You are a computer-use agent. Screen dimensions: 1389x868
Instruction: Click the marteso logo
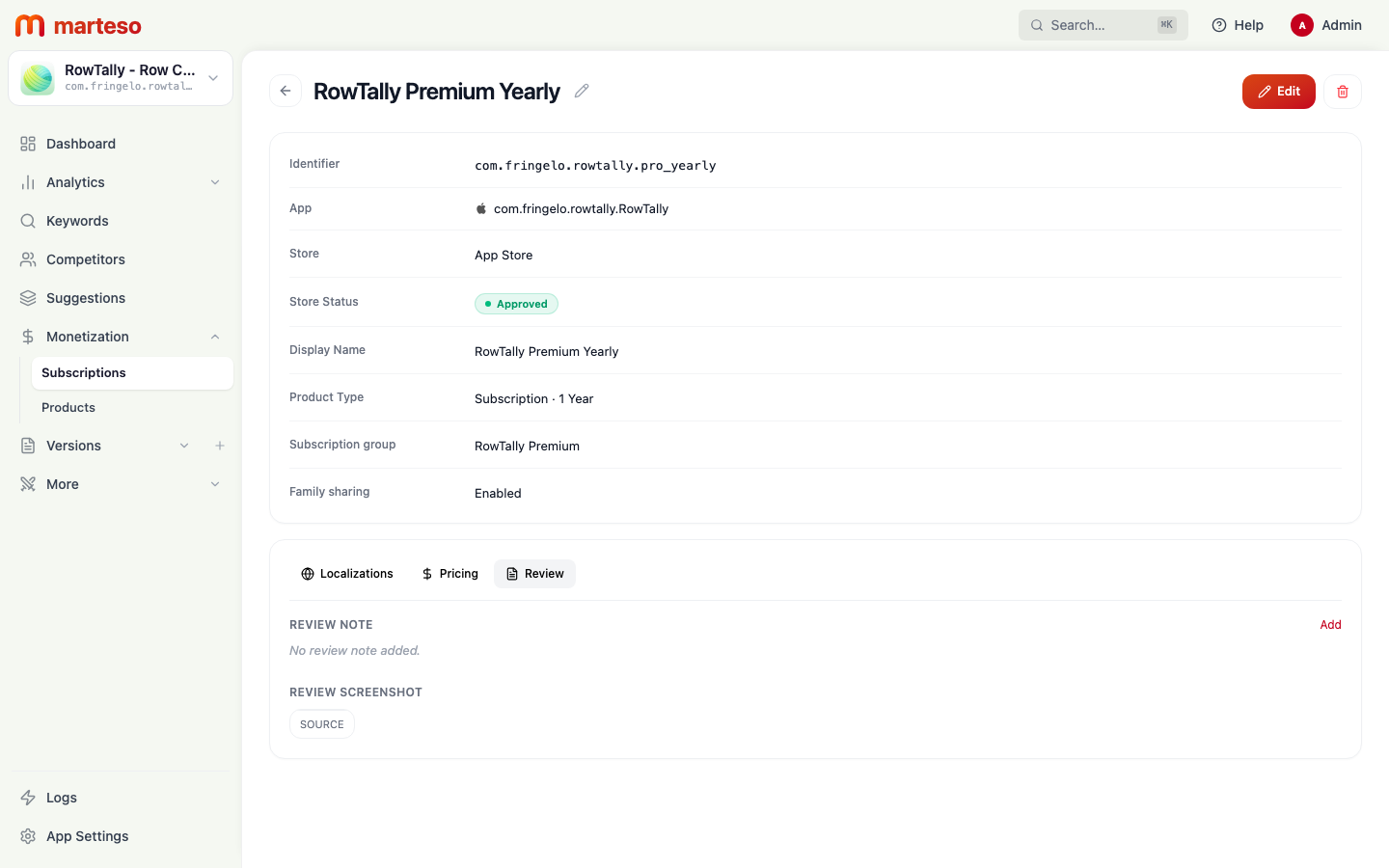(x=78, y=25)
